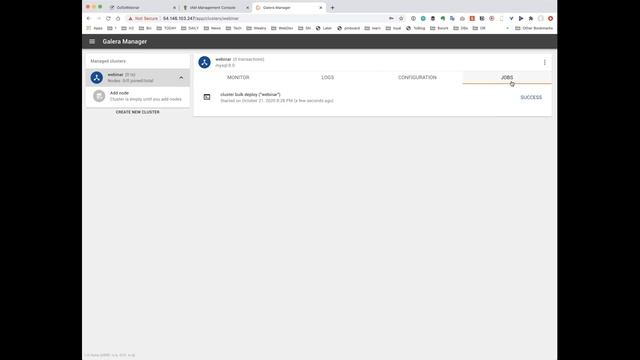Open the DAILY bookmarks folder
Image resolution: width=640 pixels, height=360 pixels.
coord(190,28)
